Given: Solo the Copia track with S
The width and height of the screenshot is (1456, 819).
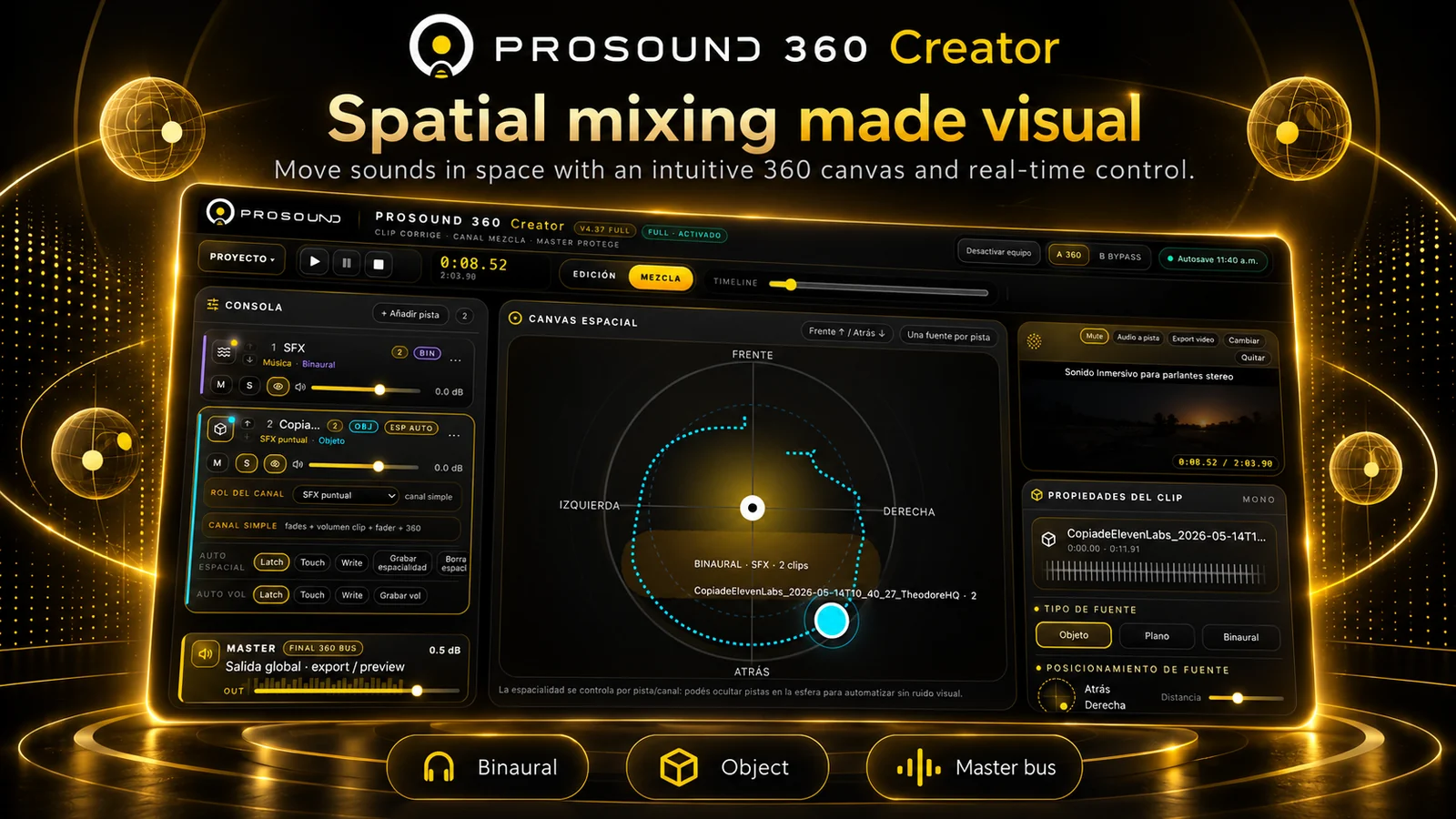Looking at the screenshot, I should coord(247,463).
